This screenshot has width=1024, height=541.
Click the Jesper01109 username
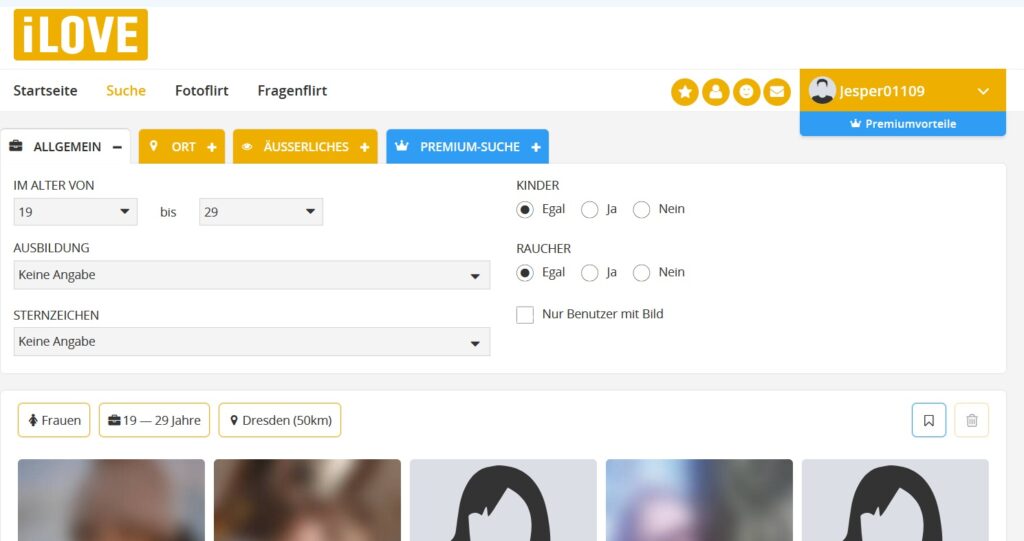pos(882,91)
